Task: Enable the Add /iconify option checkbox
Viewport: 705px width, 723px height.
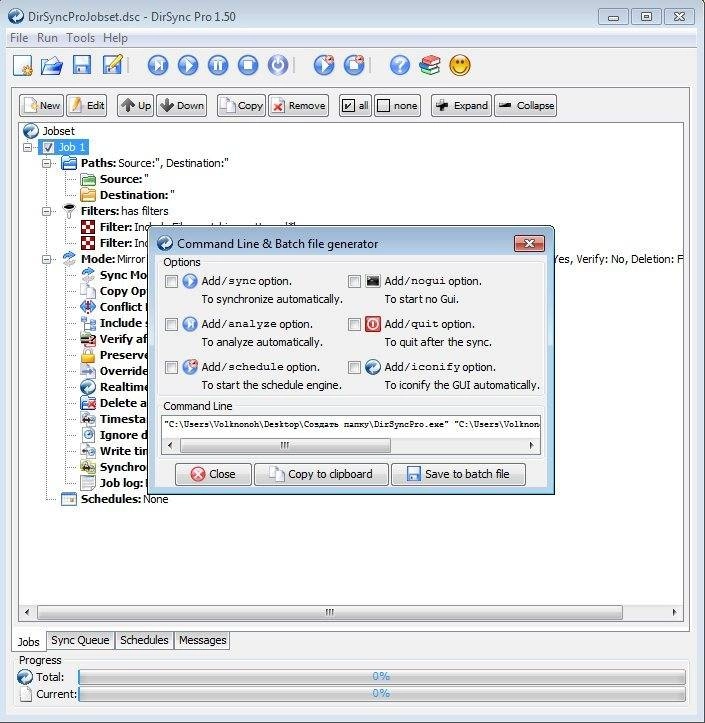Action: (x=354, y=367)
